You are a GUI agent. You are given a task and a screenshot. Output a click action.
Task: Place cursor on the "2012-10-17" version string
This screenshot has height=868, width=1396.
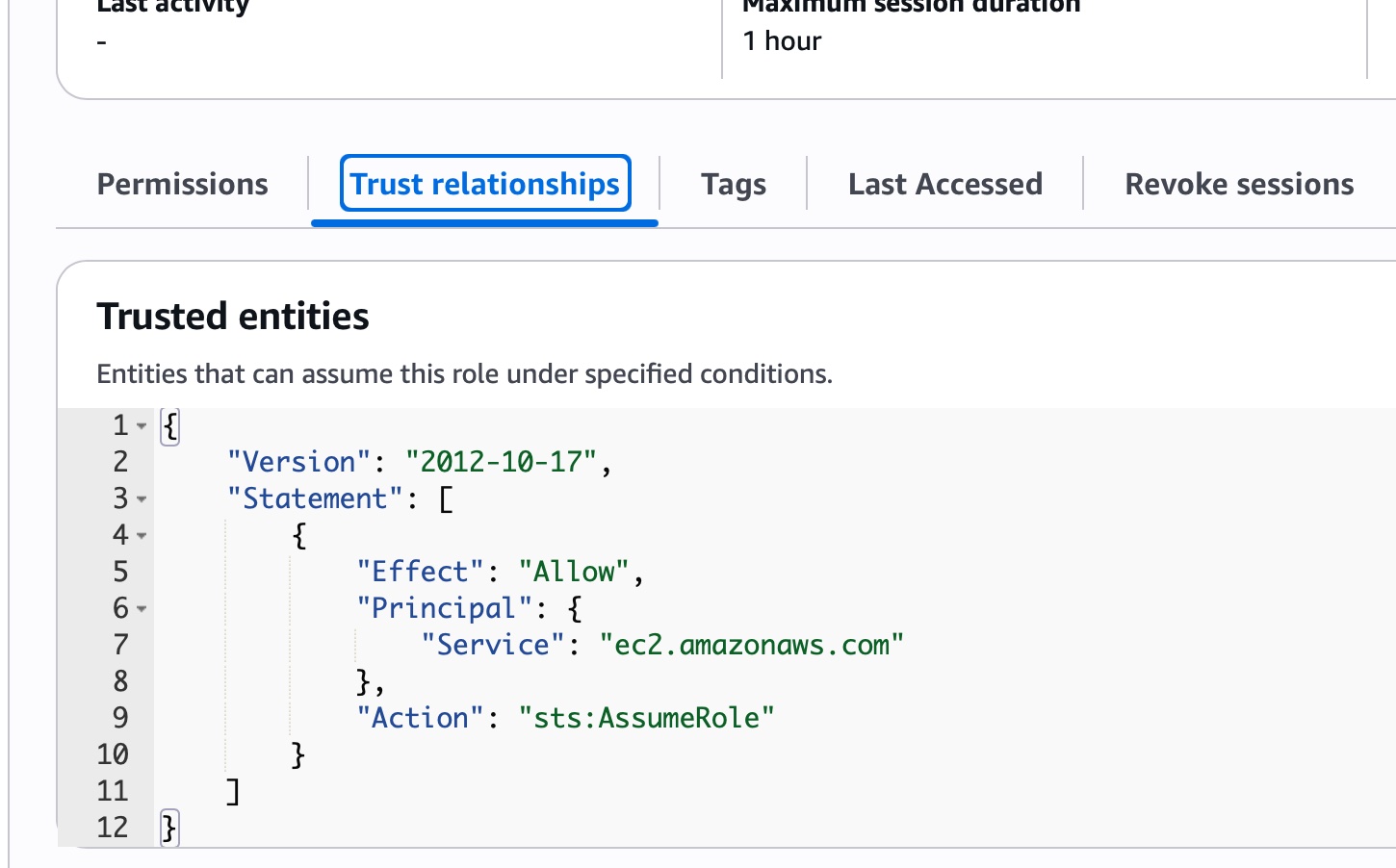pyautogui.click(x=501, y=462)
